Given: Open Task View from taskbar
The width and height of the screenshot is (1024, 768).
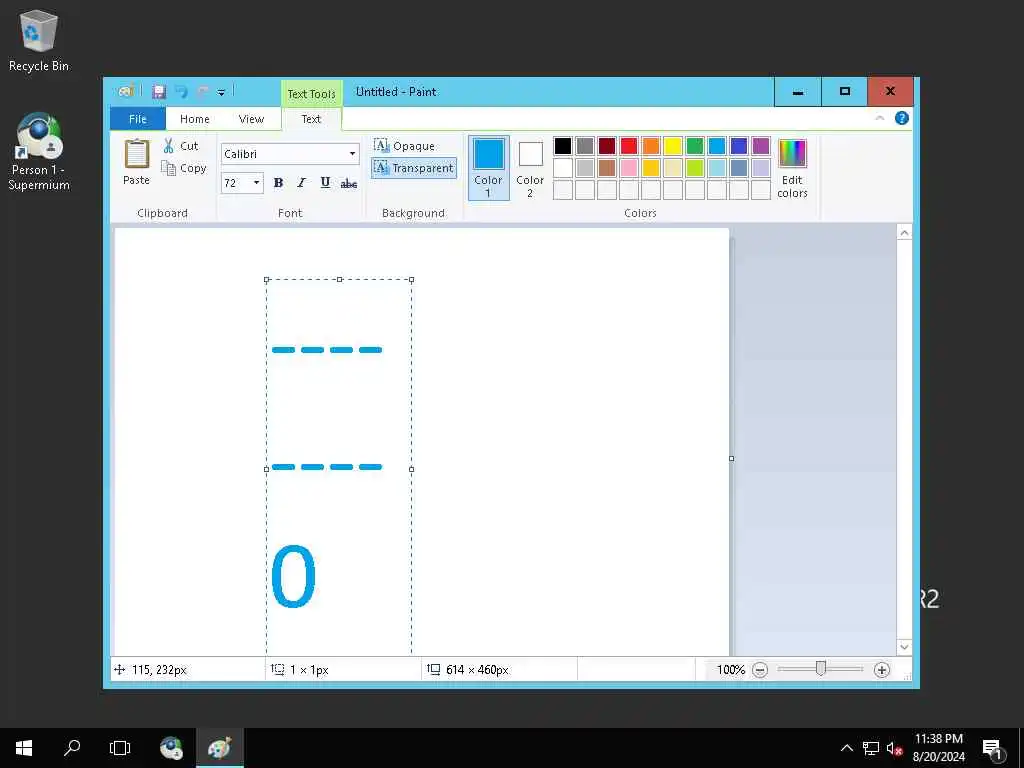Looking at the screenshot, I should pyautogui.click(x=120, y=748).
